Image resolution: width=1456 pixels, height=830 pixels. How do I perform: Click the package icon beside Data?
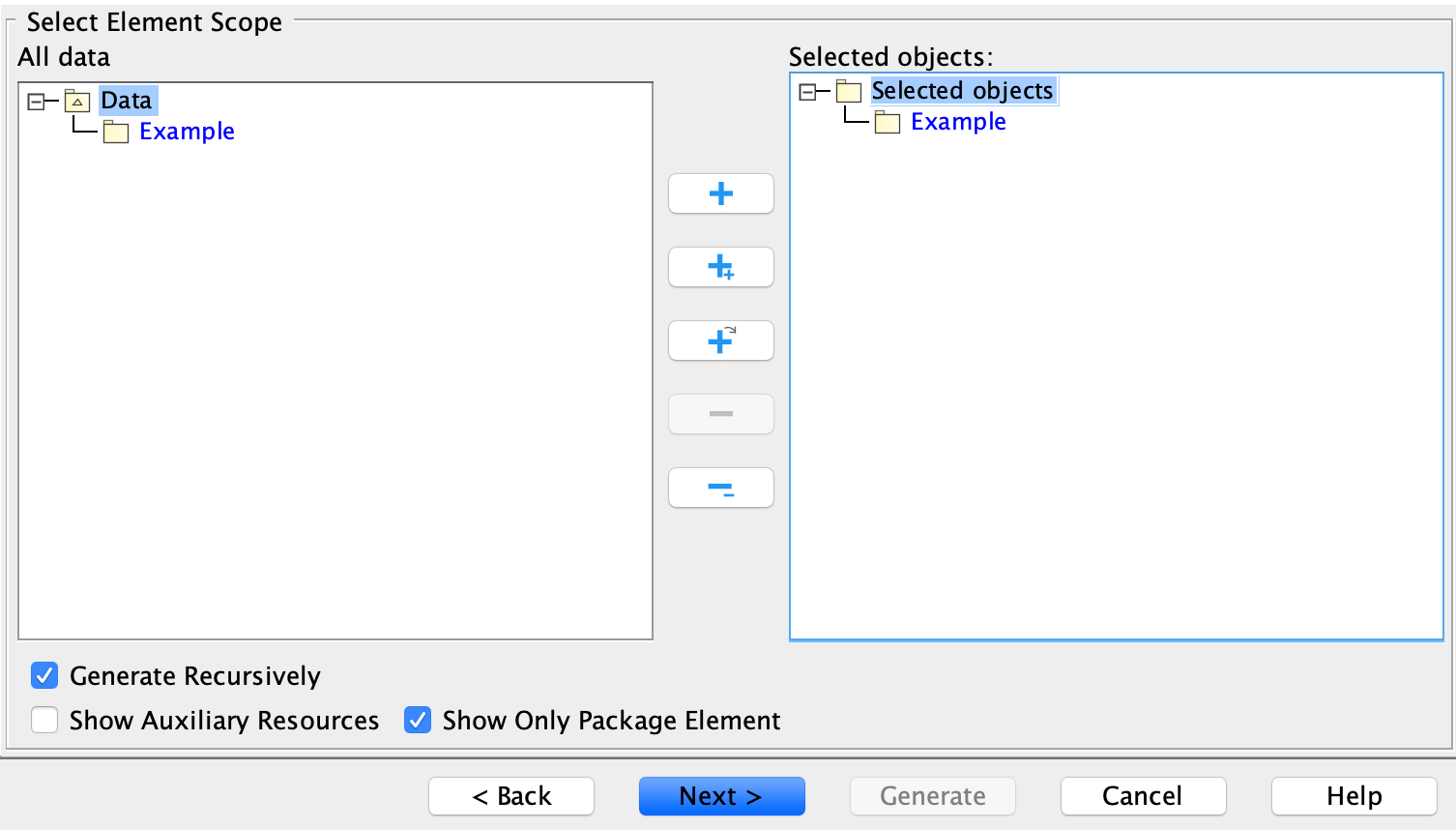tap(76, 100)
